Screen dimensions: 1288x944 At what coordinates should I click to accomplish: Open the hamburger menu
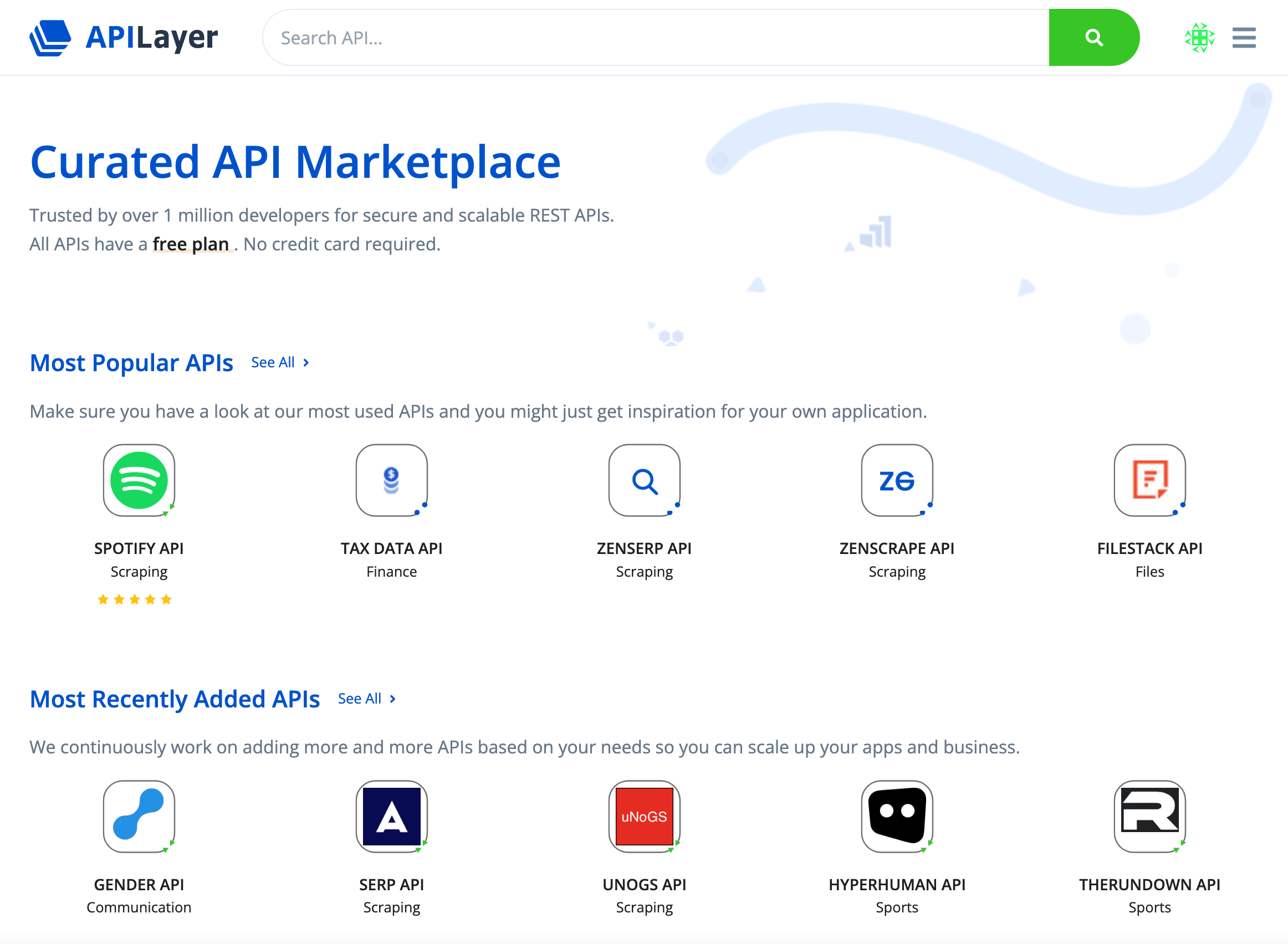[x=1244, y=38]
